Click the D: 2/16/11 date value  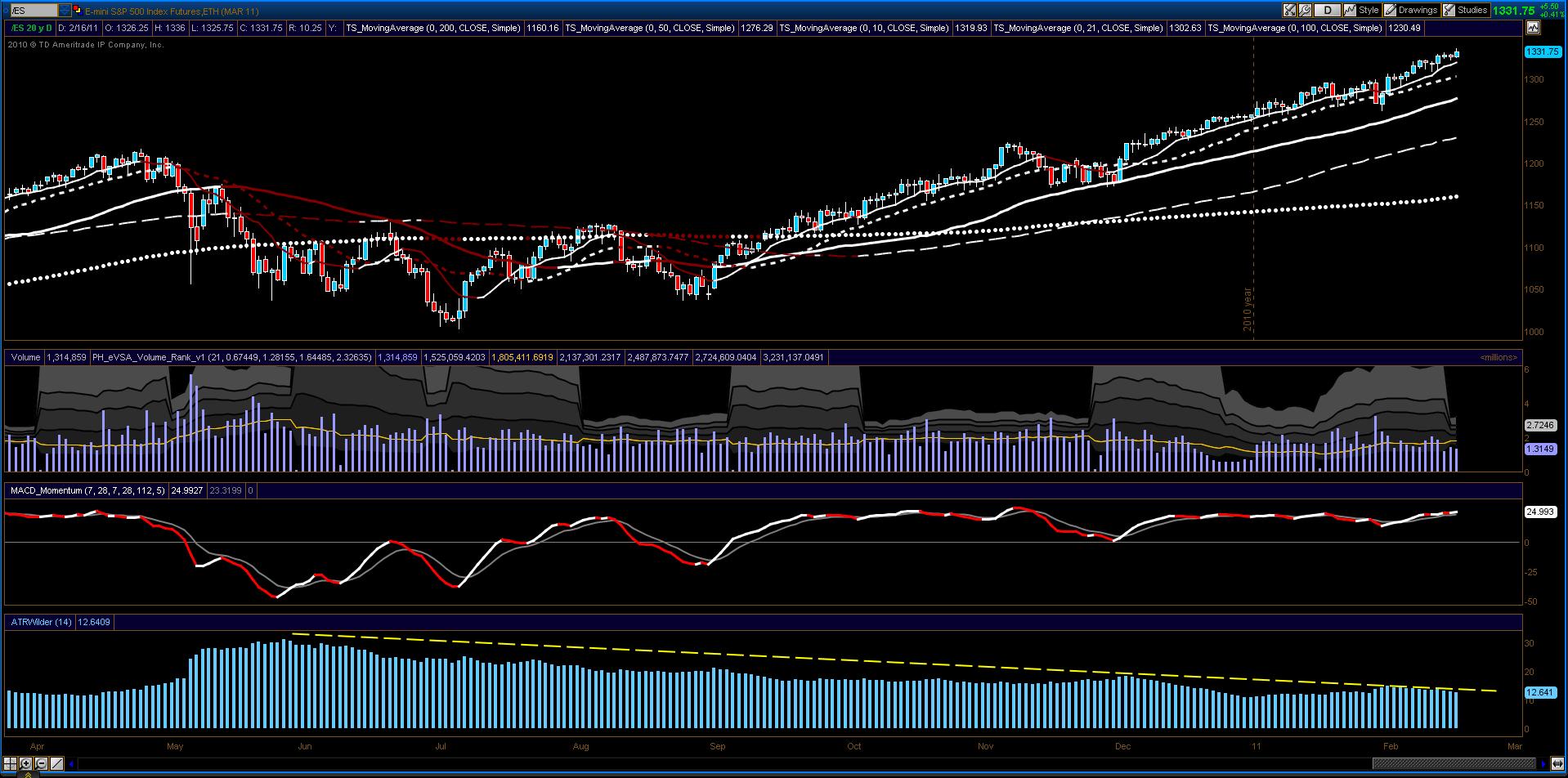[78, 28]
